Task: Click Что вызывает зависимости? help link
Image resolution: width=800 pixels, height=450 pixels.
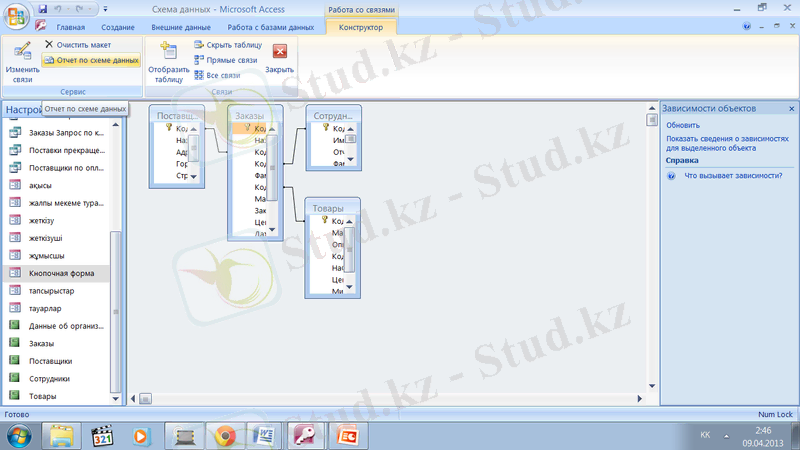Action: point(733,176)
